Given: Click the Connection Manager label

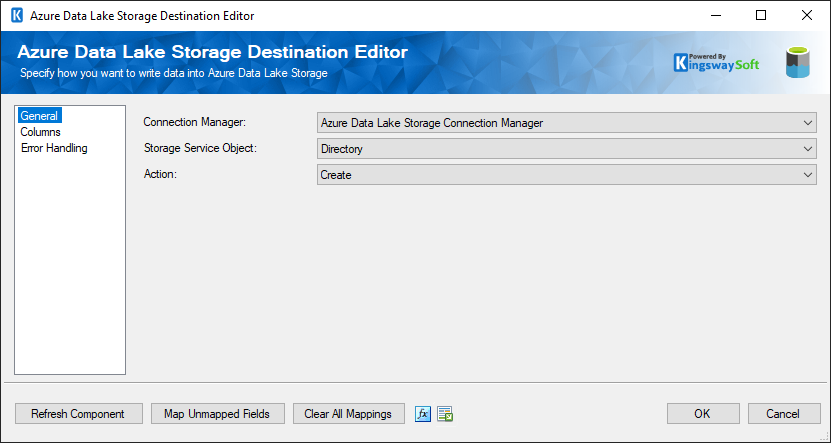Looking at the screenshot, I should [x=195, y=122].
